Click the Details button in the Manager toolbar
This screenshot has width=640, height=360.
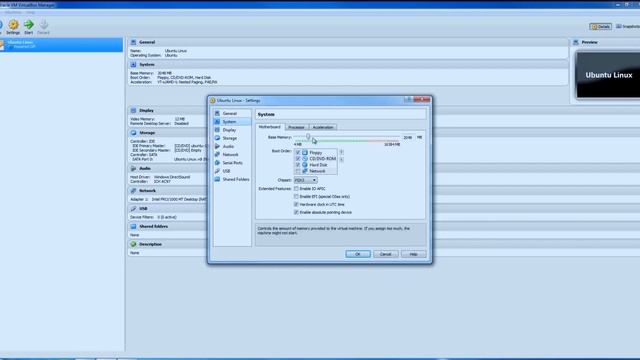(600, 27)
